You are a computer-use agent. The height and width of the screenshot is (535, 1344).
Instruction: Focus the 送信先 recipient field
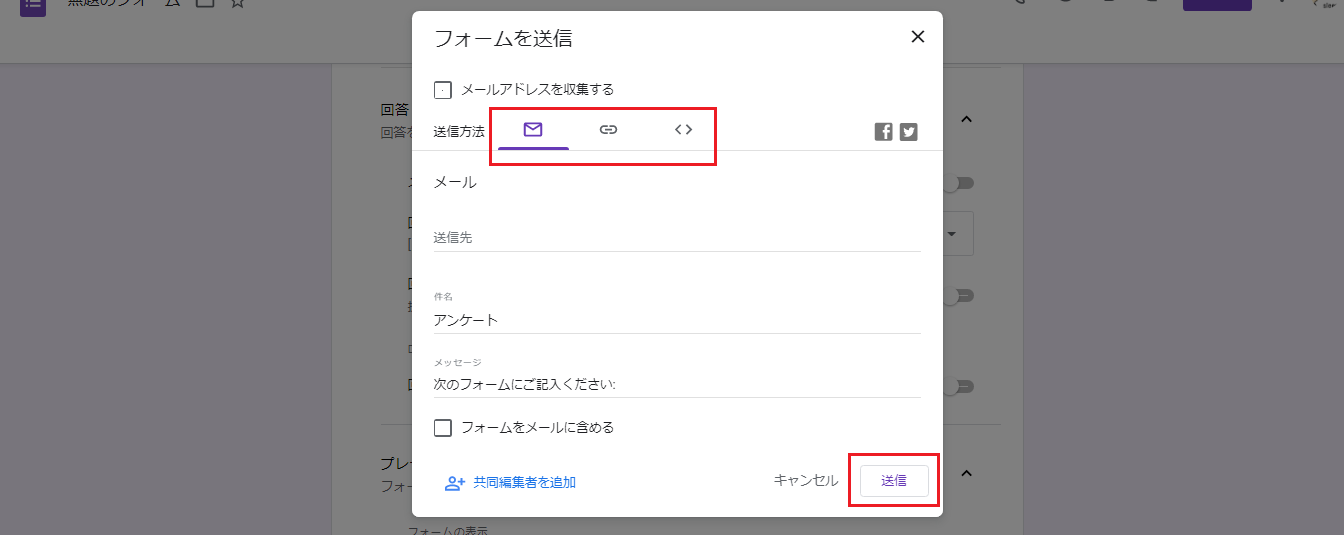676,238
